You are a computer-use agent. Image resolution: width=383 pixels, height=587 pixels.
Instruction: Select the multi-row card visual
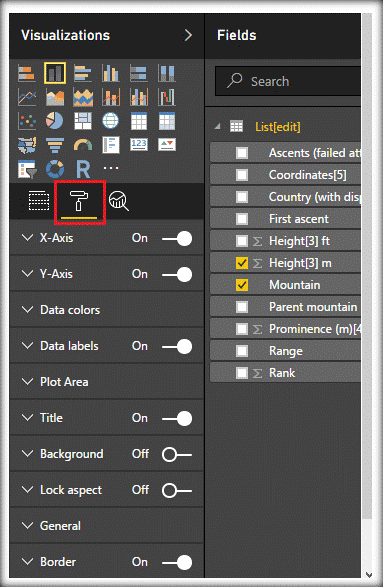111,145
